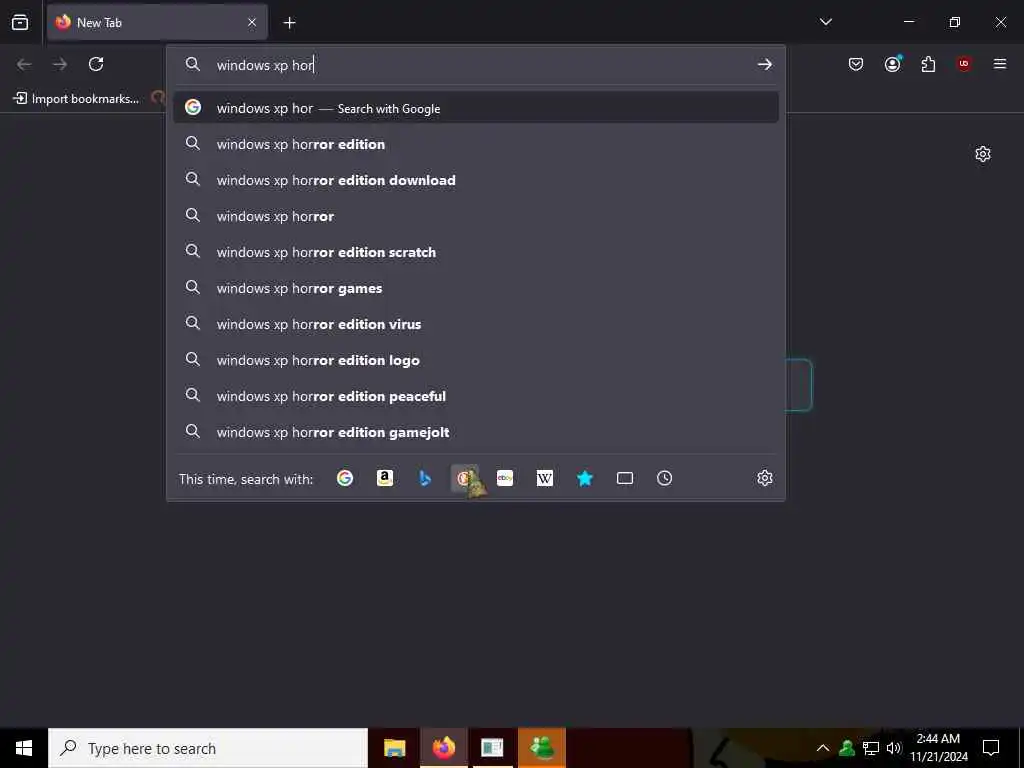1024x768 pixels.
Task: Open Save to Pocket
Action: pyautogui.click(x=856, y=64)
